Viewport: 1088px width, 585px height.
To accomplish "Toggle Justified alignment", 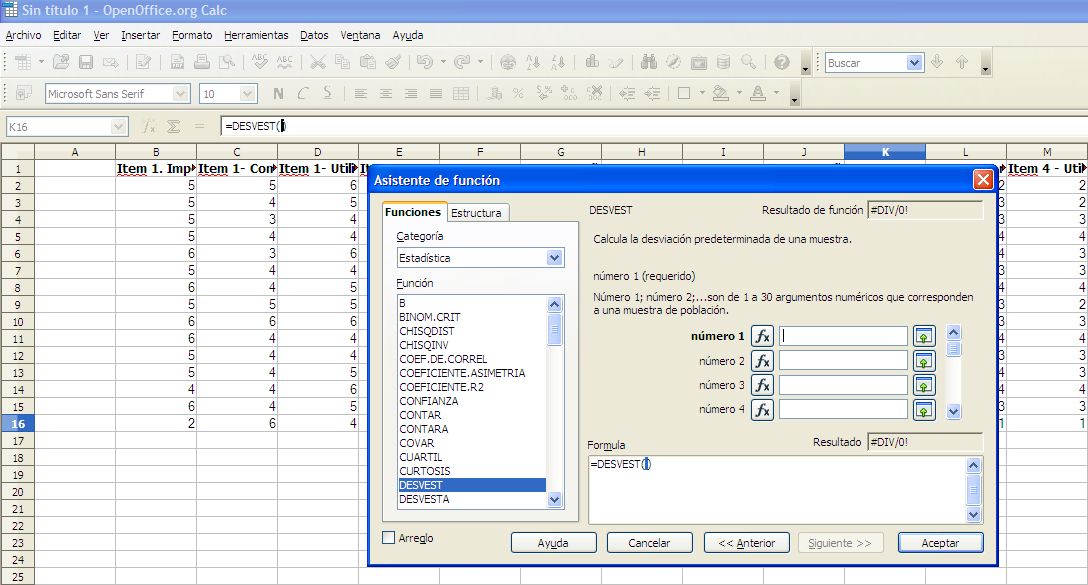I will (436, 94).
